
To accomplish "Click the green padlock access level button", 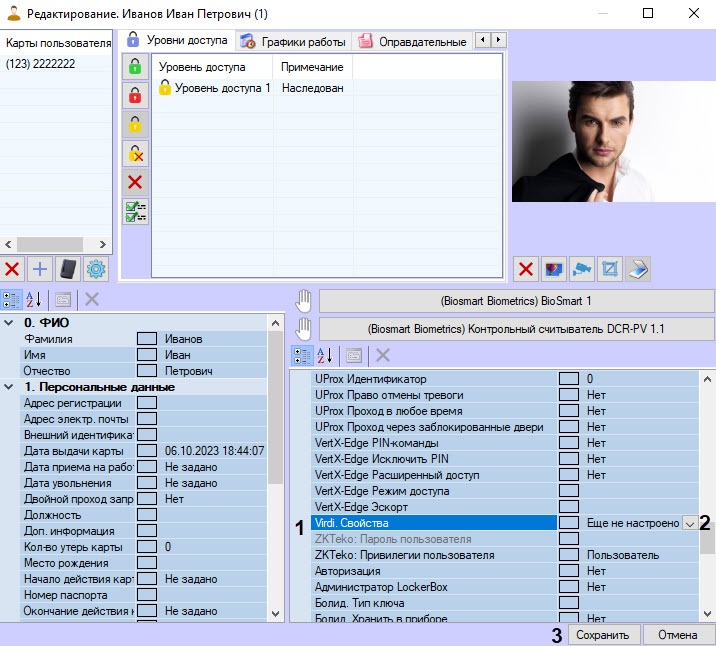I will [x=135, y=67].
